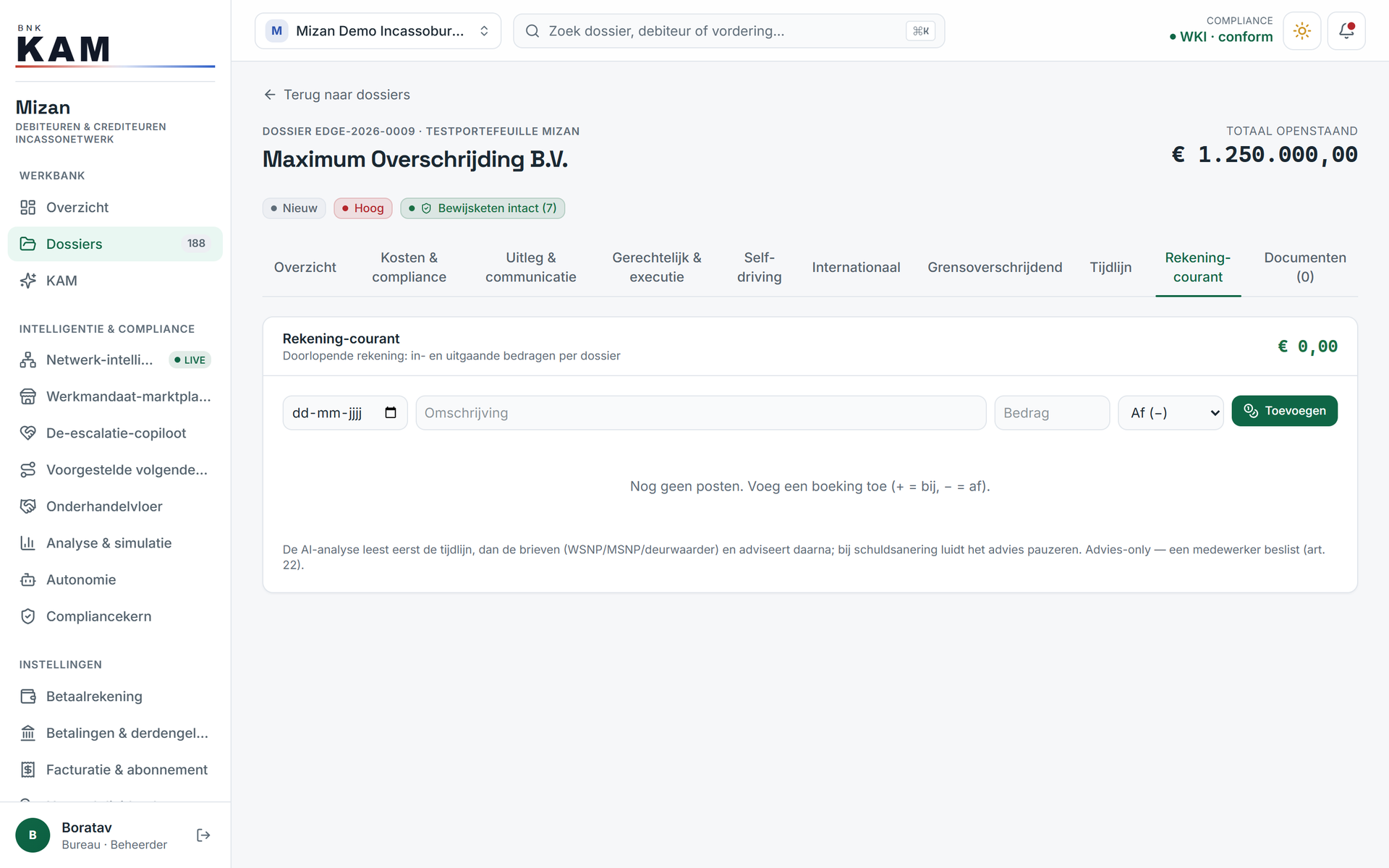This screenshot has height=868, width=1389.
Task: Open the Tijdlijn tab
Action: click(1110, 267)
